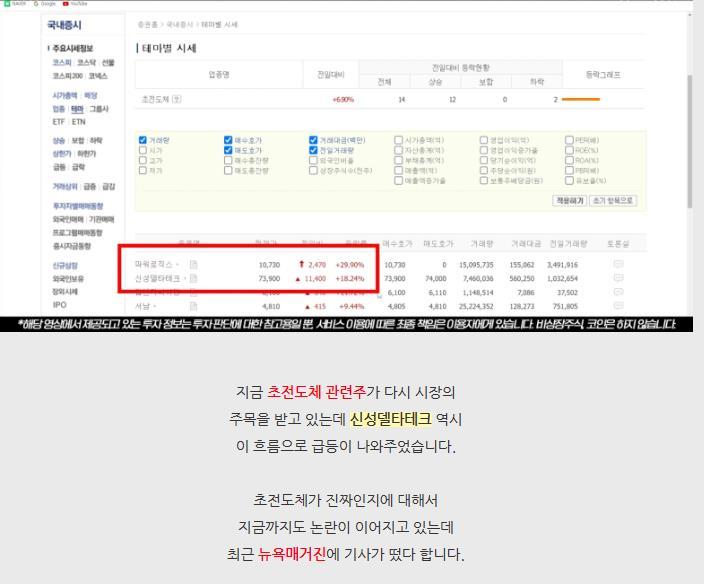The height and width of the screenshot is (584, 704).
Task: Open 증시자금동향 in the sidebar
Action: click(x=72, y=246)
